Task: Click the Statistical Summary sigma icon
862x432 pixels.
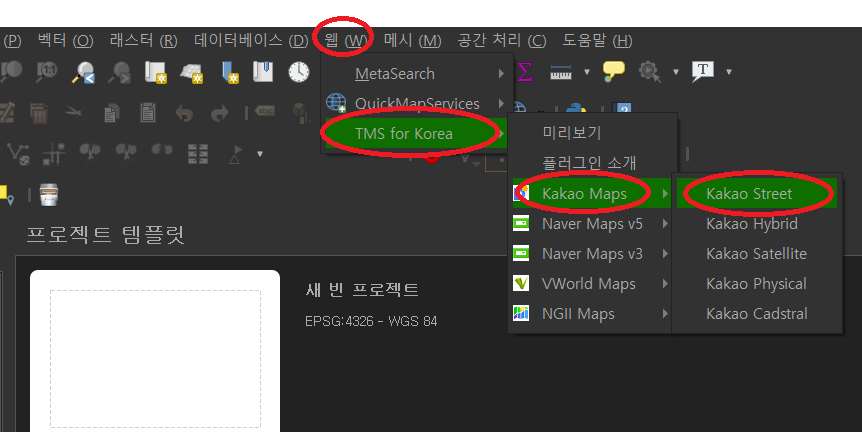Action: [x=524, y=71]
